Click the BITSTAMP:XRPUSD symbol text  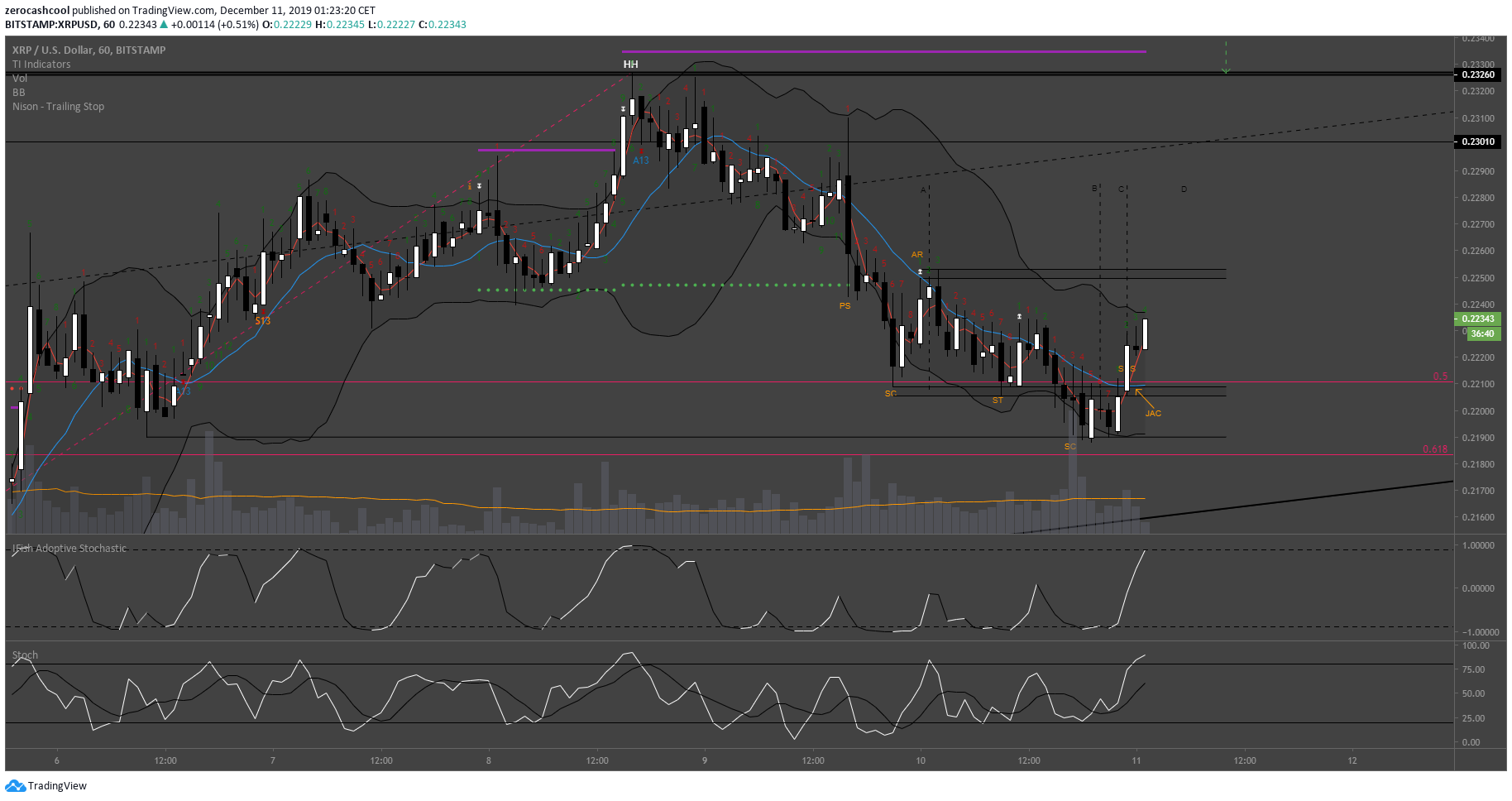pyautogui.click(x=52, y=25)
